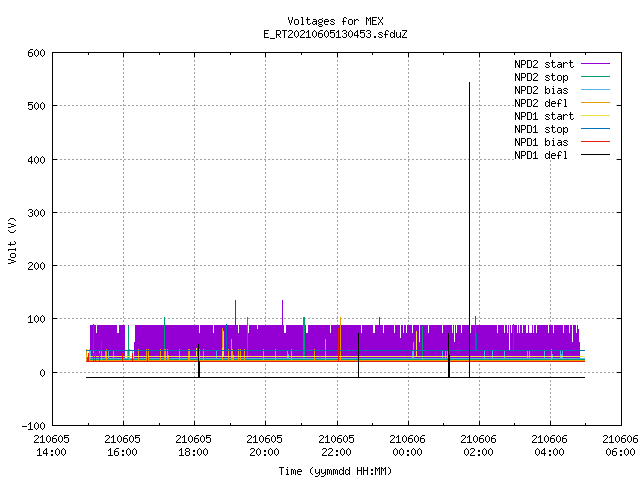Click the 210605 18:00 x-axis tick label

pos(193,446)
